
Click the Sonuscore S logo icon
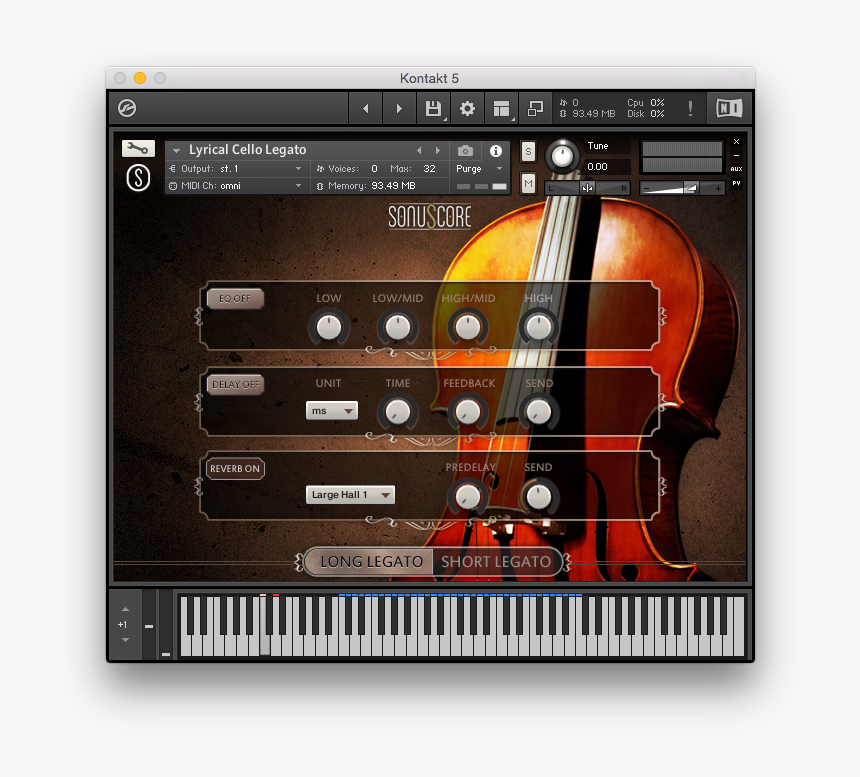click(138, 178)
